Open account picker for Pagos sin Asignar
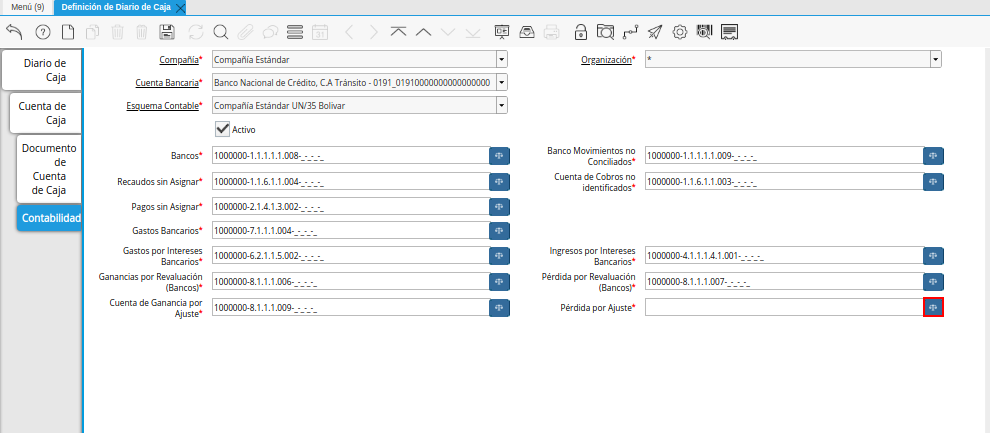The width and height of the screenshot is (990, 433). point(499,206)
